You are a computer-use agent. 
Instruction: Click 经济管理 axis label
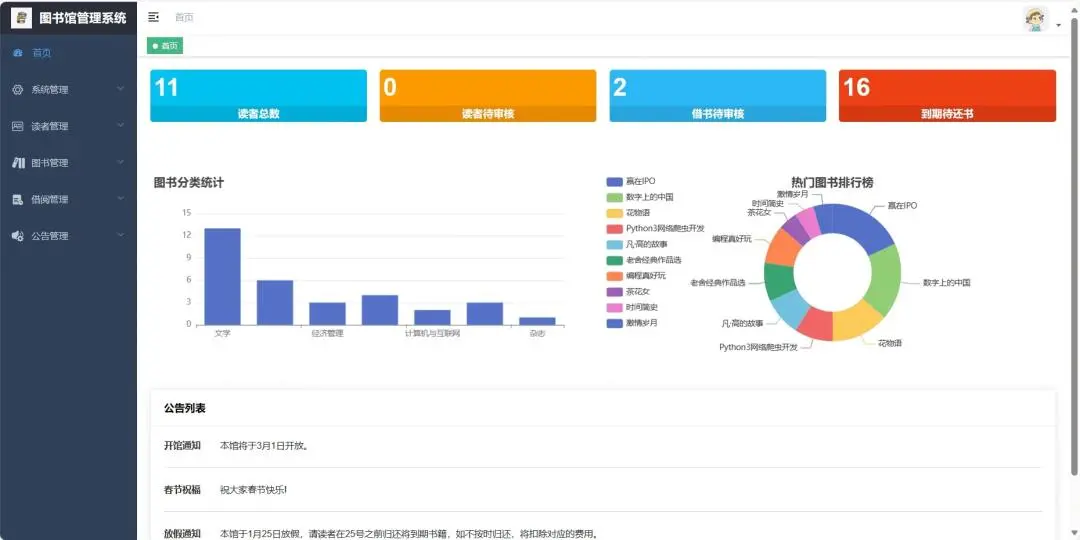tap(327, 333)
